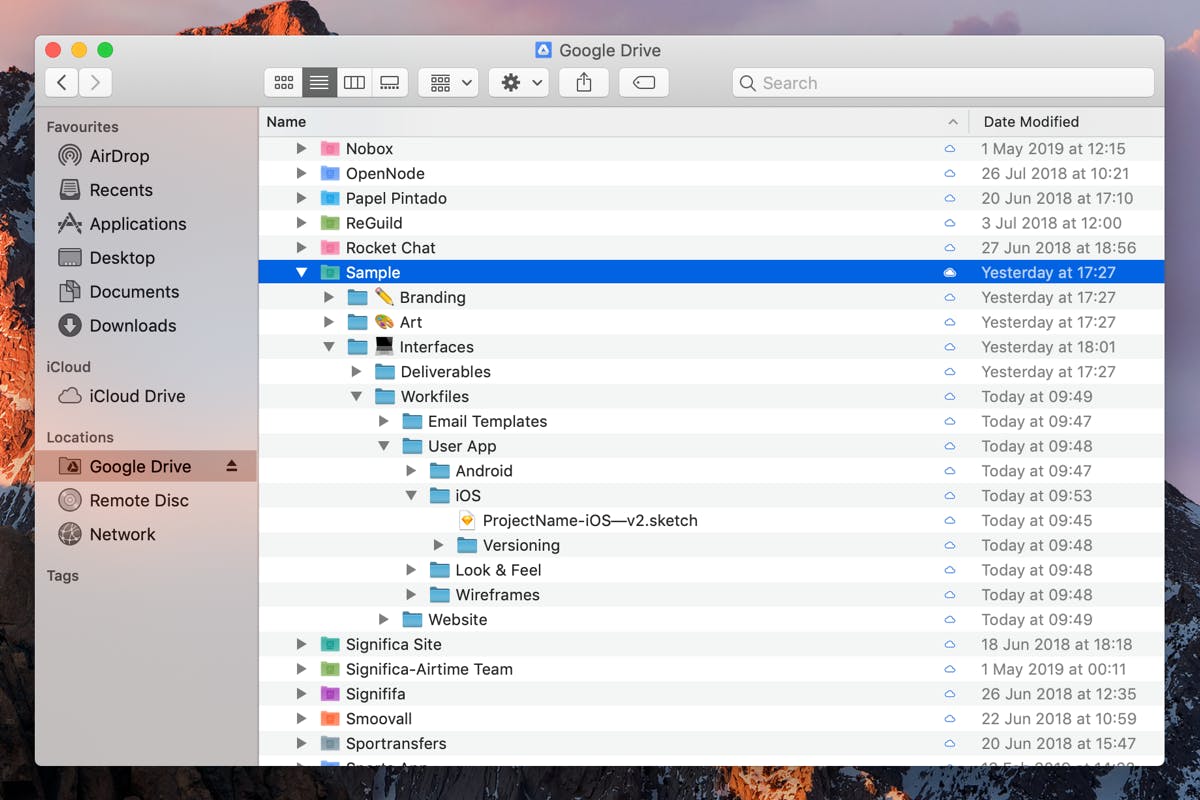Open Desktop in the sidebar
This screenshot has width=1200, height=800.
[122, 258]
